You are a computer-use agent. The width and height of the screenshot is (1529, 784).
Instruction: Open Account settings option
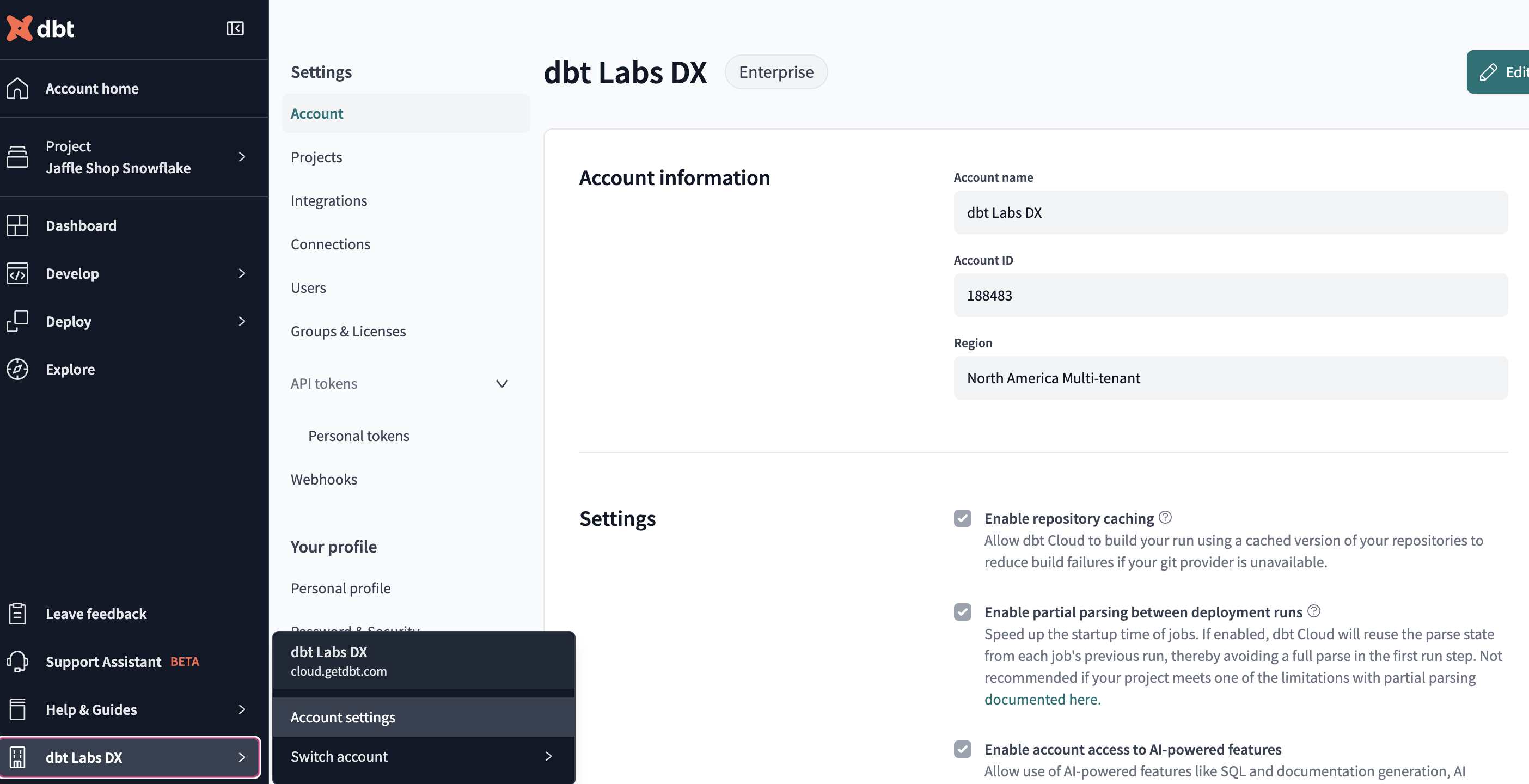click(342, 716)
